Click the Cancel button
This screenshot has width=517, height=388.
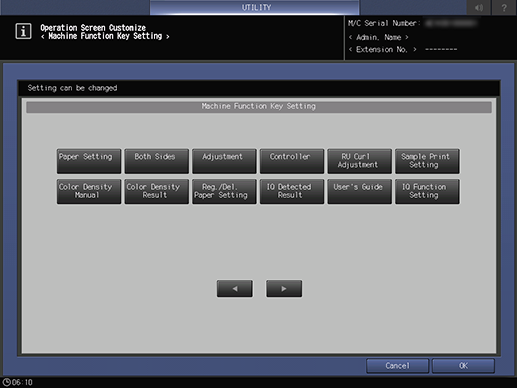click(397, 366)
